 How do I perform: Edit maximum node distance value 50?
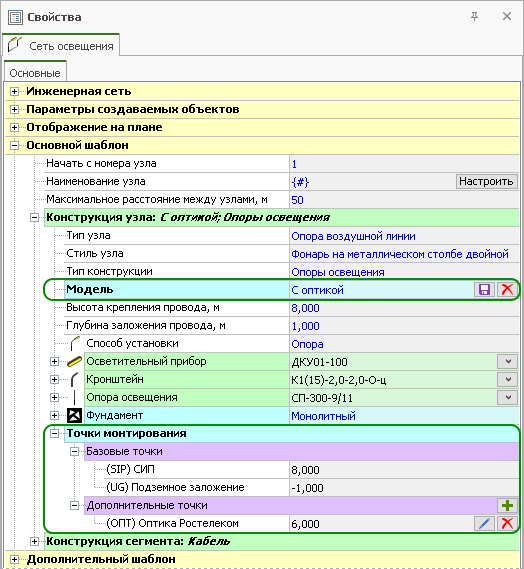coord(404,200)
